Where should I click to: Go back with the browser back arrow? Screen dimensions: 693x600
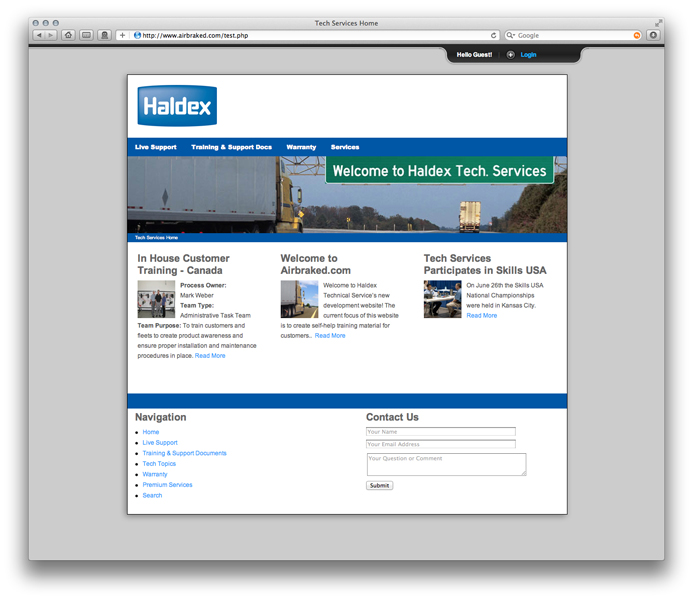(x=39, y=35)
